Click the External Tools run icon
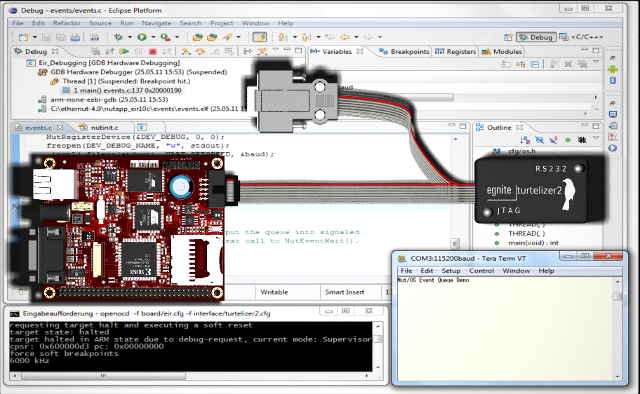The image size is (640, 394). (x=165, y=38)
